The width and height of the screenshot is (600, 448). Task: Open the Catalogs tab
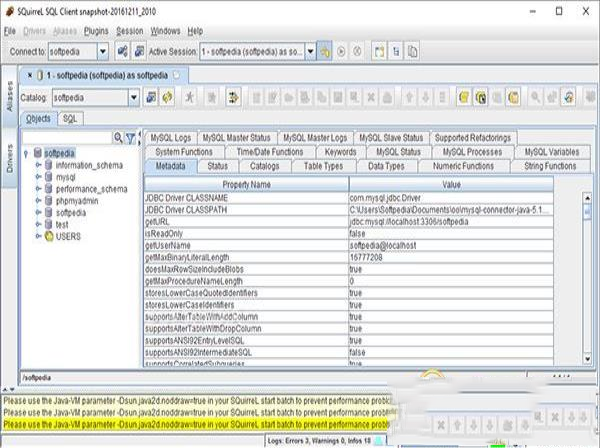tap(264, 166)
